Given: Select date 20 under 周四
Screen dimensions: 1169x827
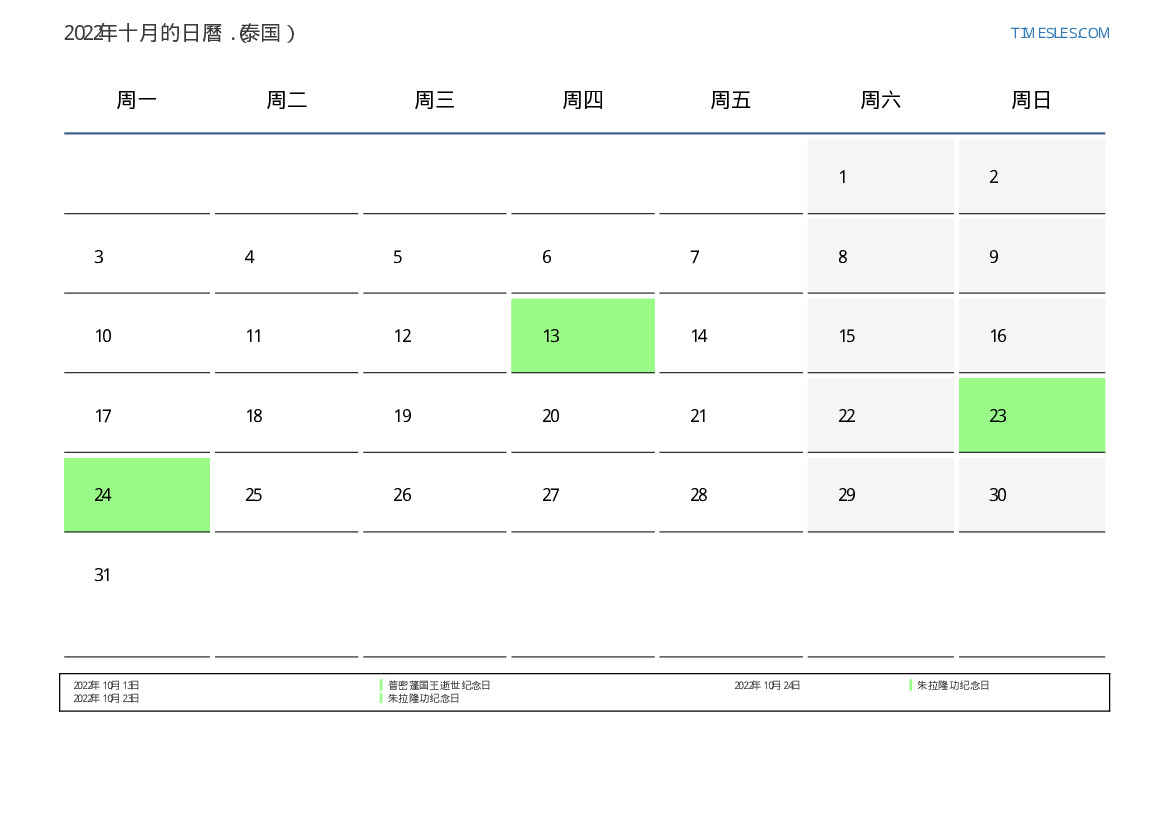Looking at the screenshot, I should pyautogui.click(x=582, y=416).
